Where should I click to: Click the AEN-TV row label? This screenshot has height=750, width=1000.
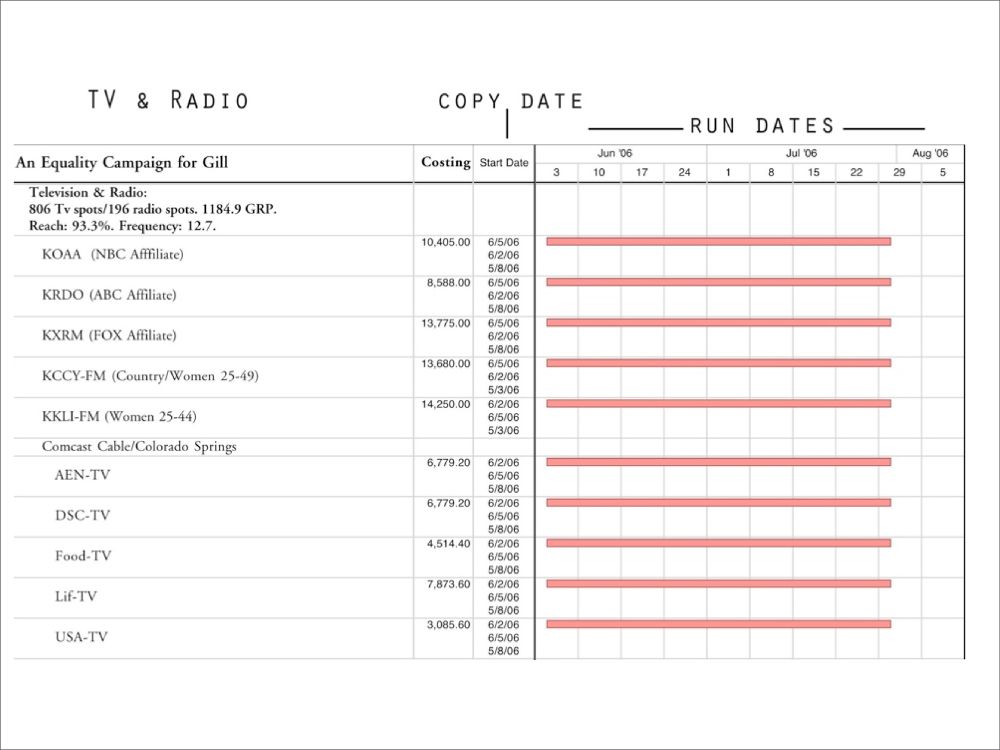pos(82,475)
